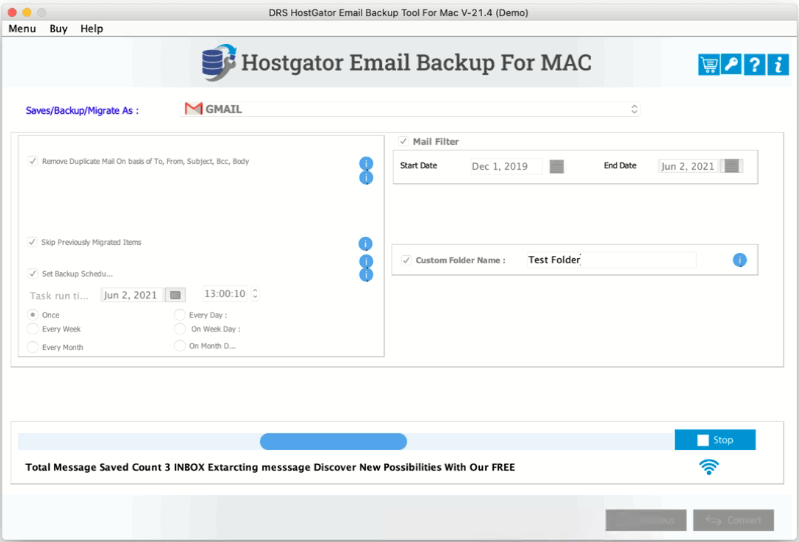The image size is (799, 542).
Task: Click the time stepper arrows next to 13:00:10
Action: 255,294
